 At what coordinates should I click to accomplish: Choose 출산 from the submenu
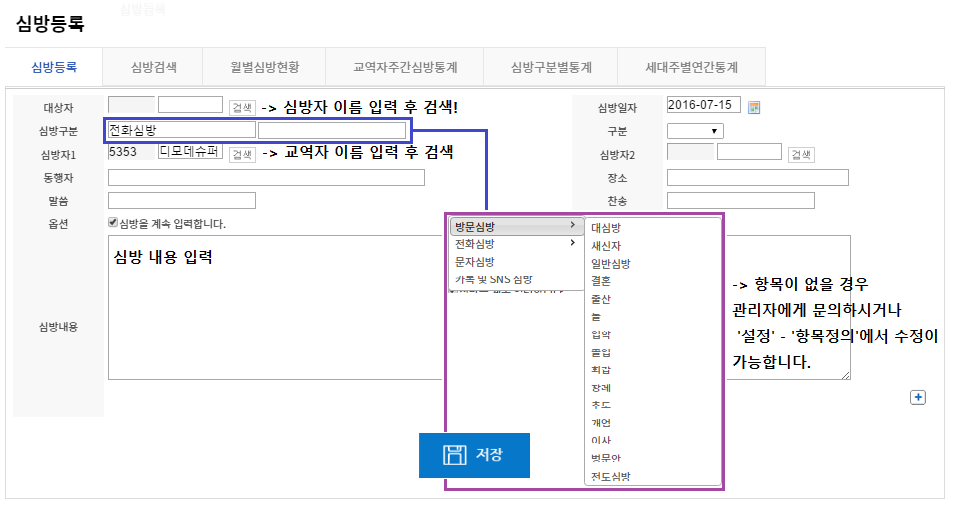(x=601, y=299)
